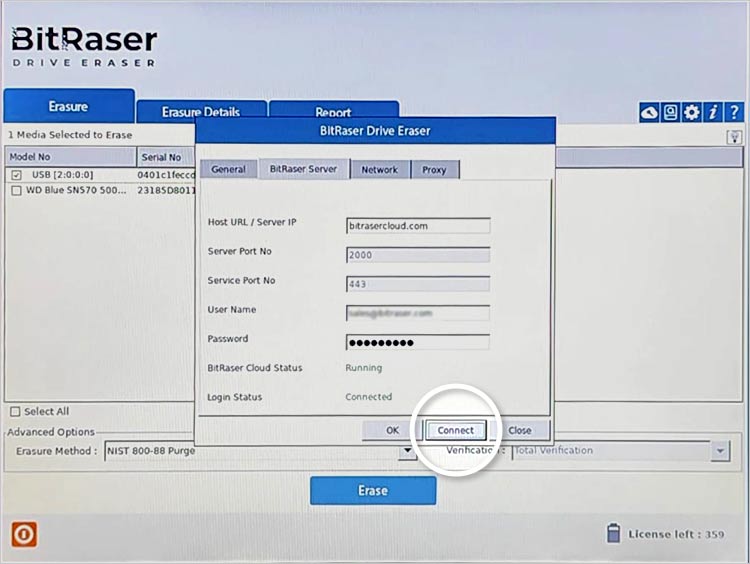
Task: Expand the Erasure Method dropdown arrow
Action: coord(407,451)
